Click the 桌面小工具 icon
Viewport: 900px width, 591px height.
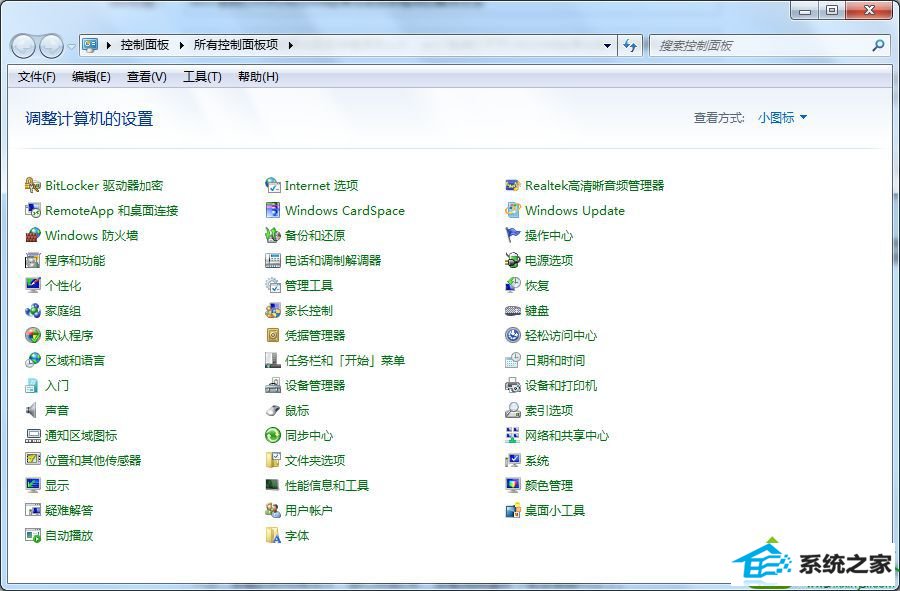513,511
